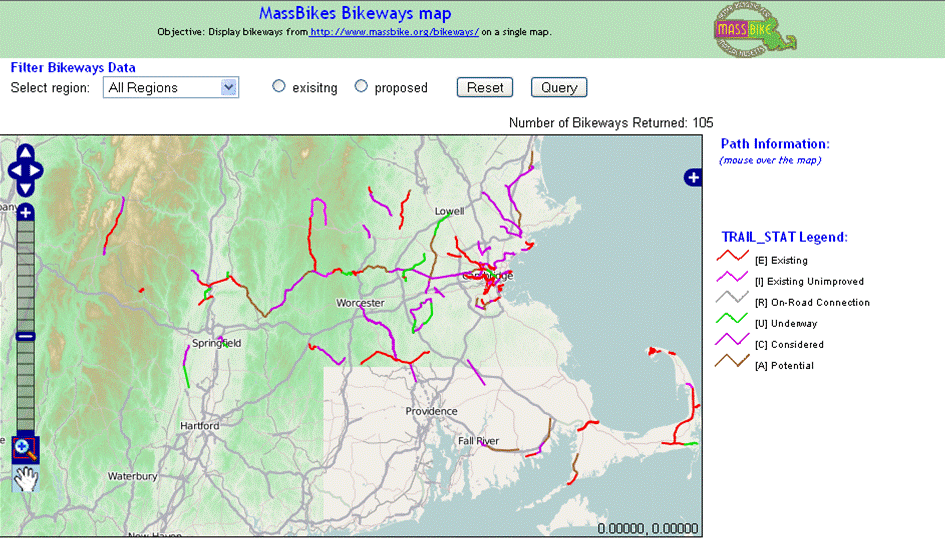Zoom in with the plus icon above zoom bar
This screenshot has width=945, height=551.
25,212
